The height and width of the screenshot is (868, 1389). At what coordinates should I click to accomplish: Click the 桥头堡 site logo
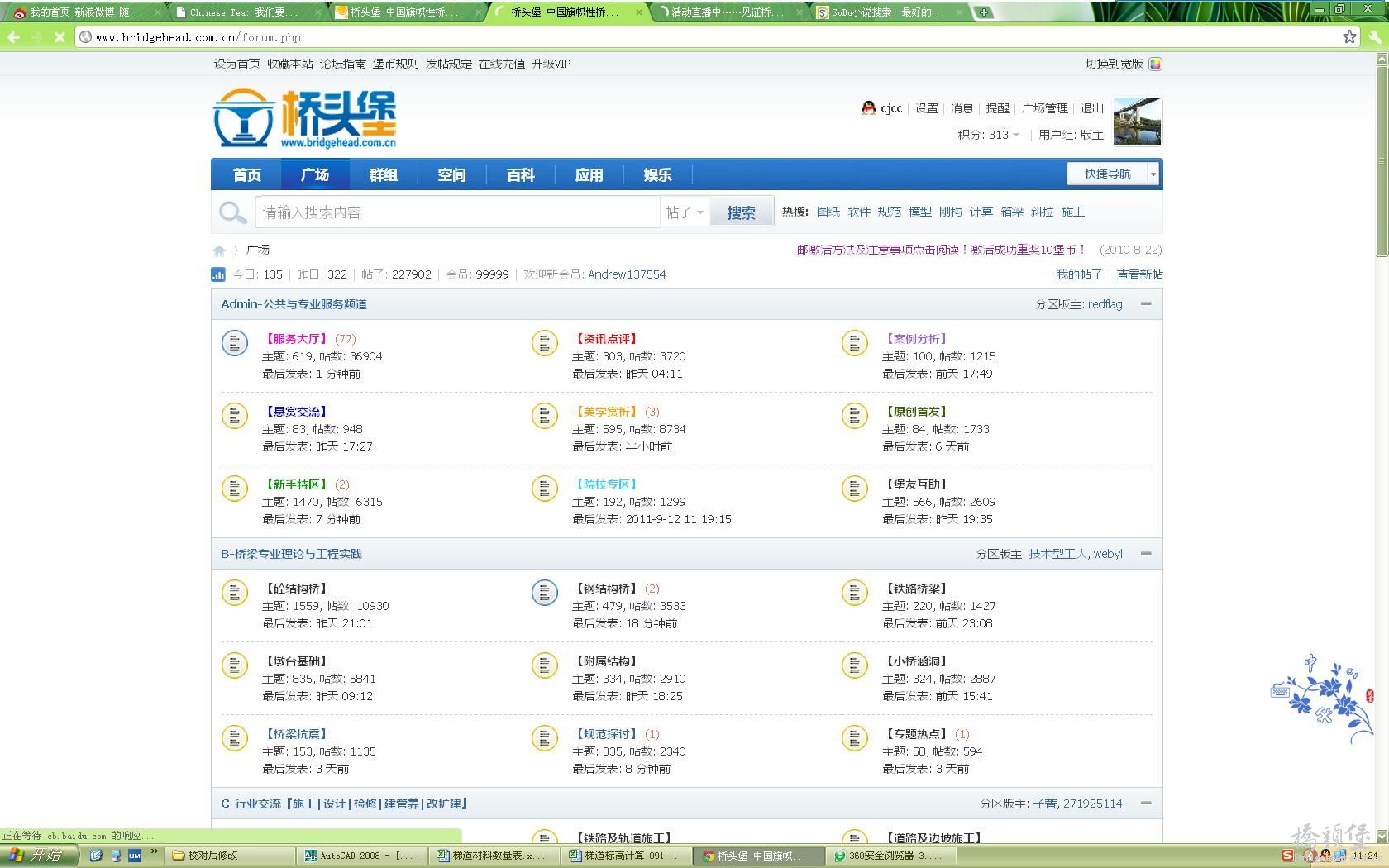pyautogui.click(x=304, y=119)
